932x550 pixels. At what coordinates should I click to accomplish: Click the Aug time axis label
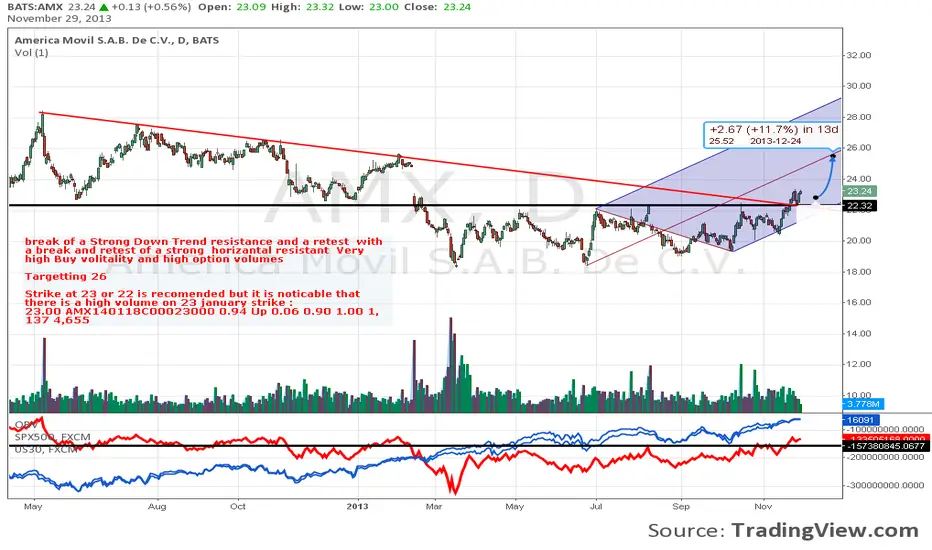coord(157,507)
